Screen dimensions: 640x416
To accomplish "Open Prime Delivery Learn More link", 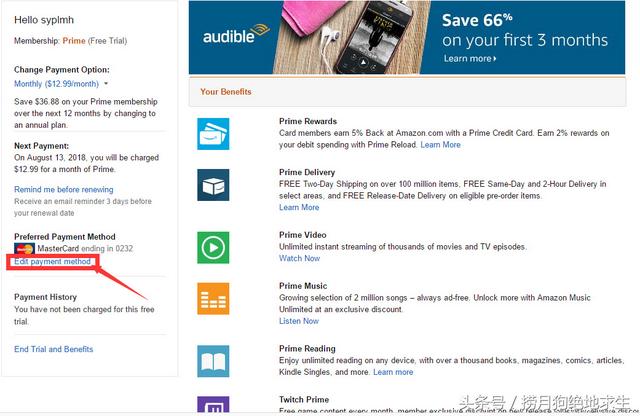I will (x=299, y=207).
